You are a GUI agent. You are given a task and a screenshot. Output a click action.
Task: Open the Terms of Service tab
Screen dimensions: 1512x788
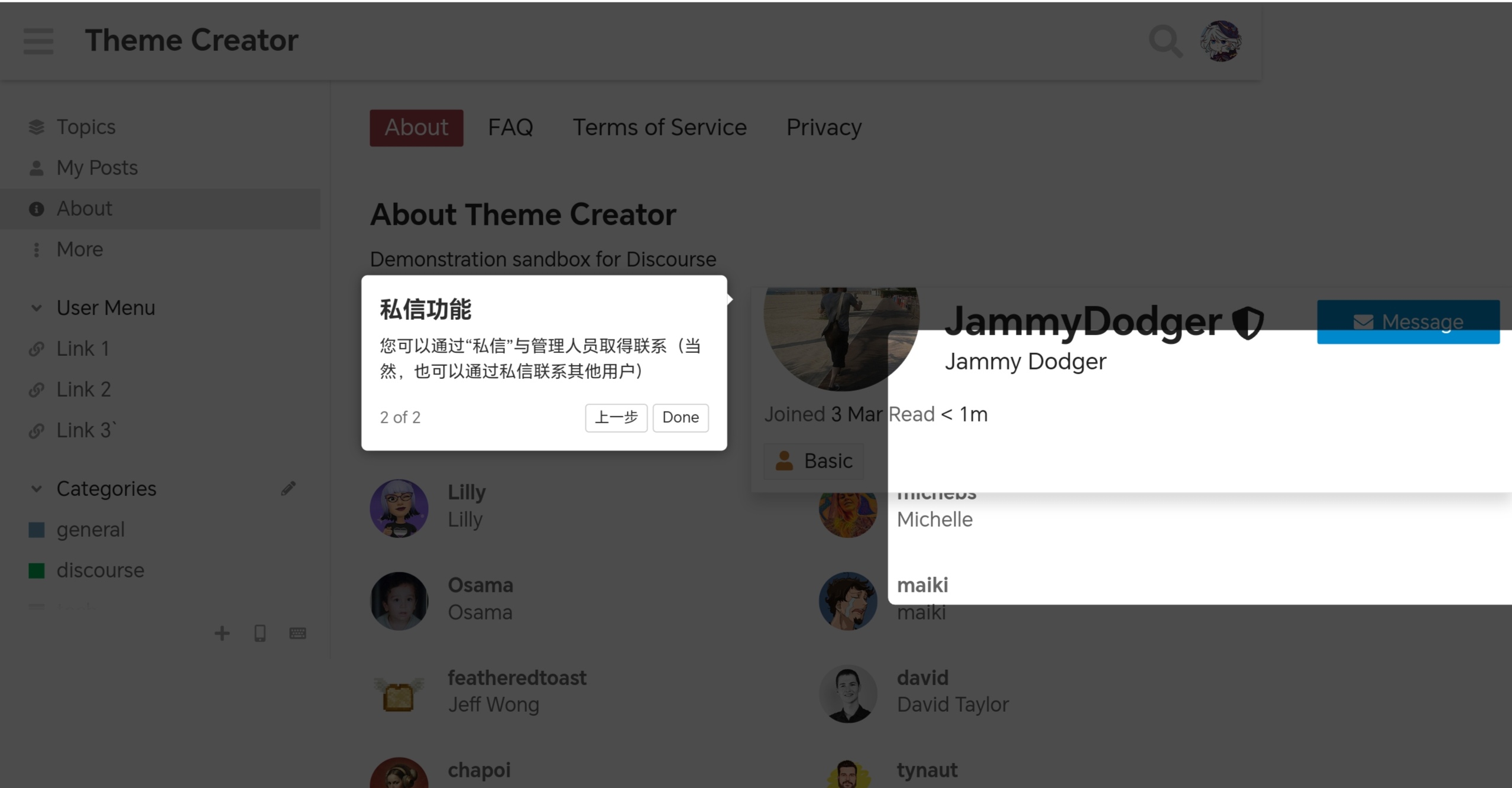(x=659, y=128)
